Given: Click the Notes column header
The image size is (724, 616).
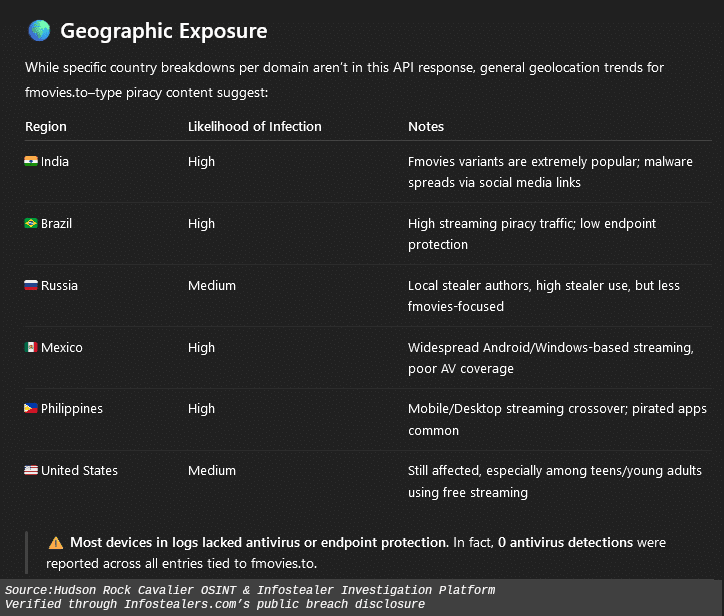Looking at the screenshot, I should pos(426,127).
